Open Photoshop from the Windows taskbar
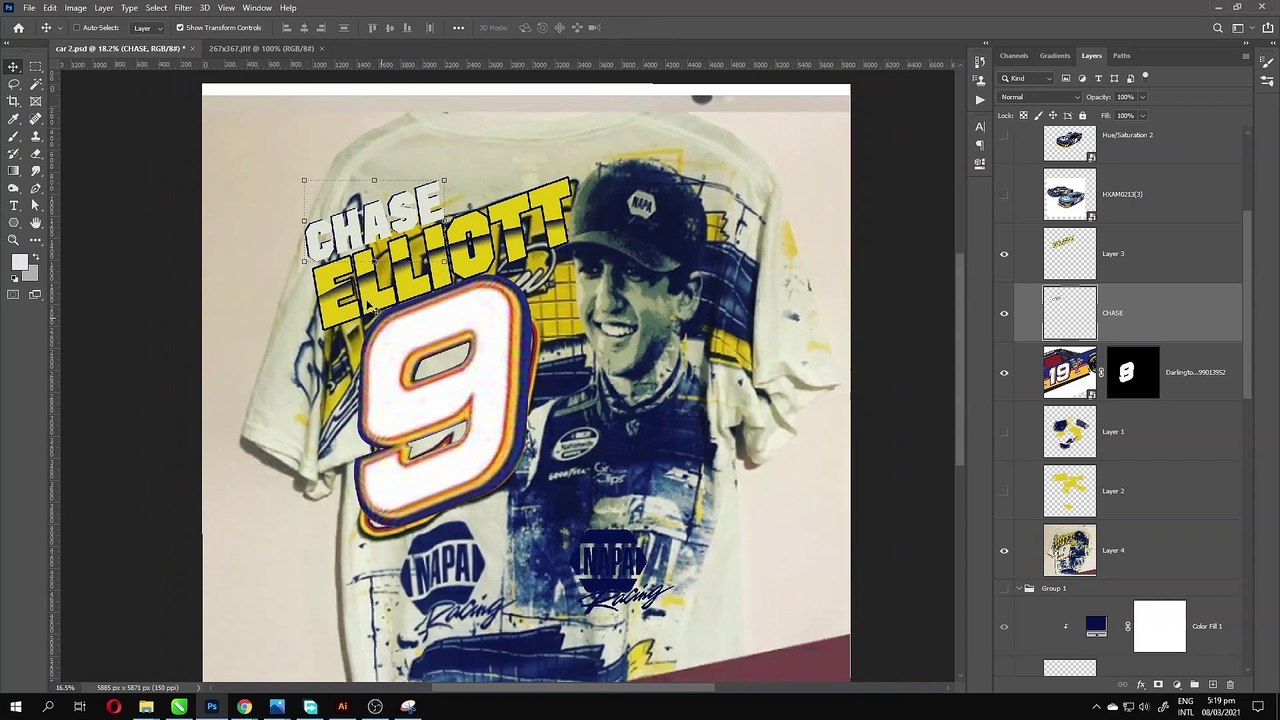1280x720 pixels. (x=212, y=707)
